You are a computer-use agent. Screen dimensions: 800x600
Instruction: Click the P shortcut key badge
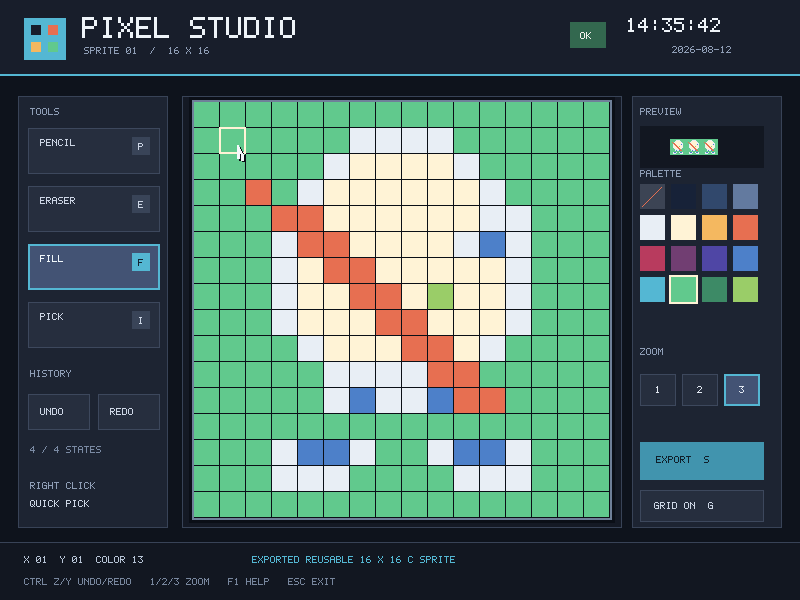click(x=141, y=146)
